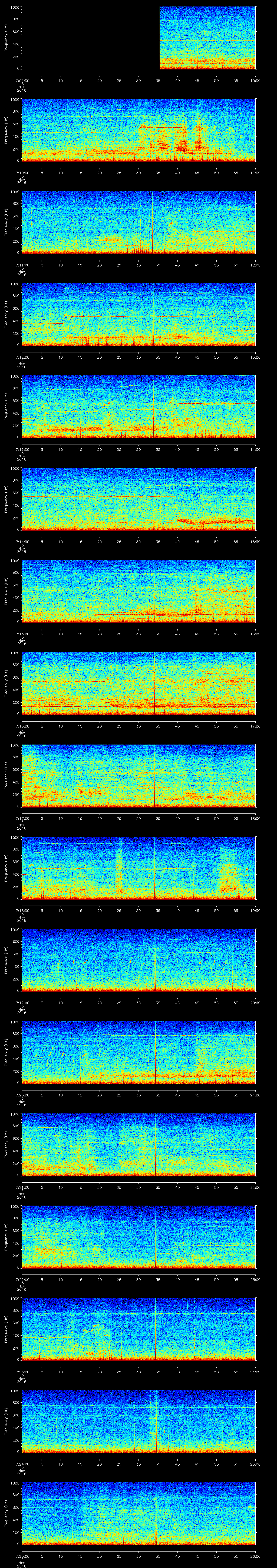Click the 'Nov 2016' date under 7:12:00
The height and width of the screenshot is (1568, 277).
pyautogui.click(x=22, y=365)
